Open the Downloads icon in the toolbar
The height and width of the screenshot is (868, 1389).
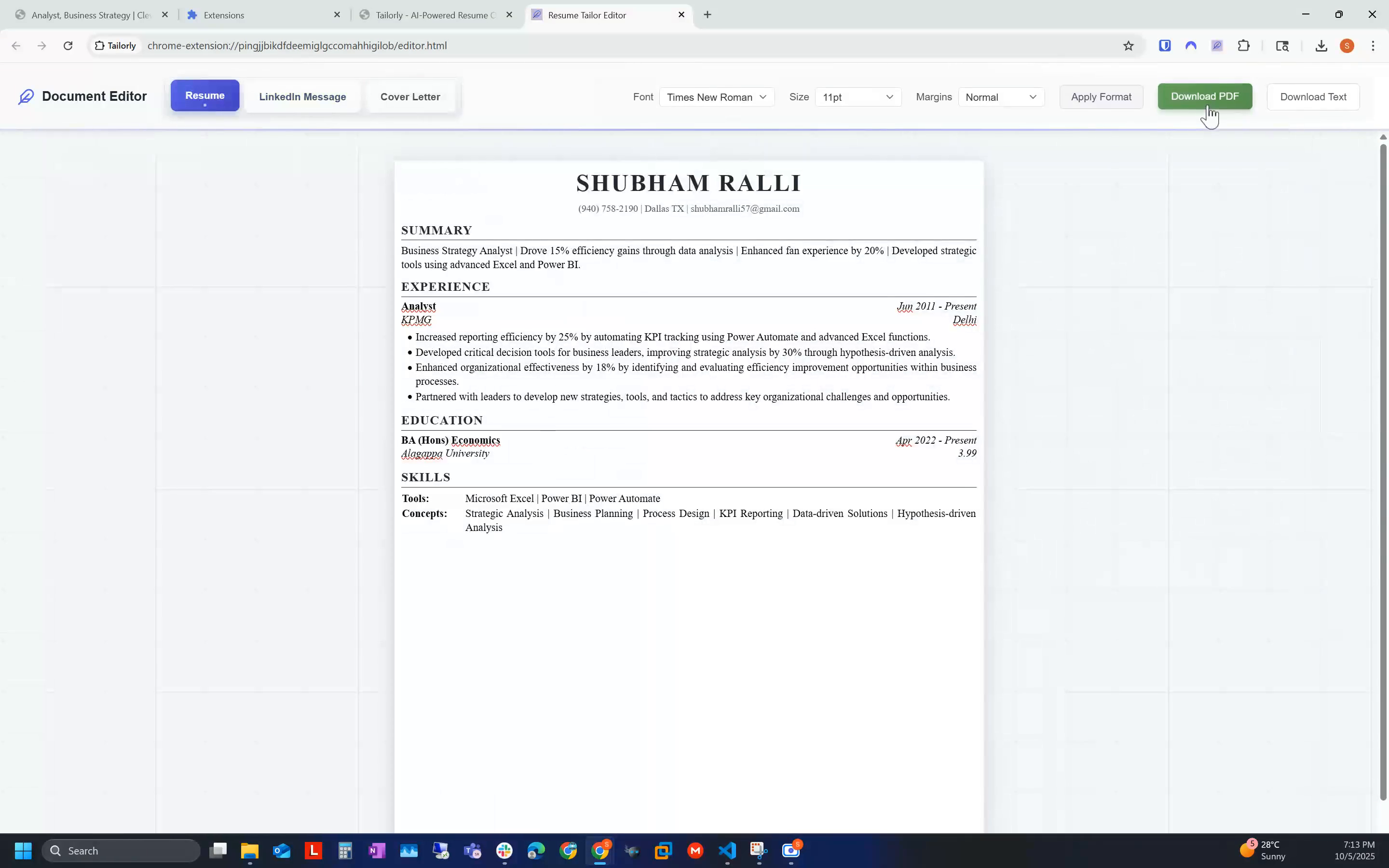point(1321,45)
